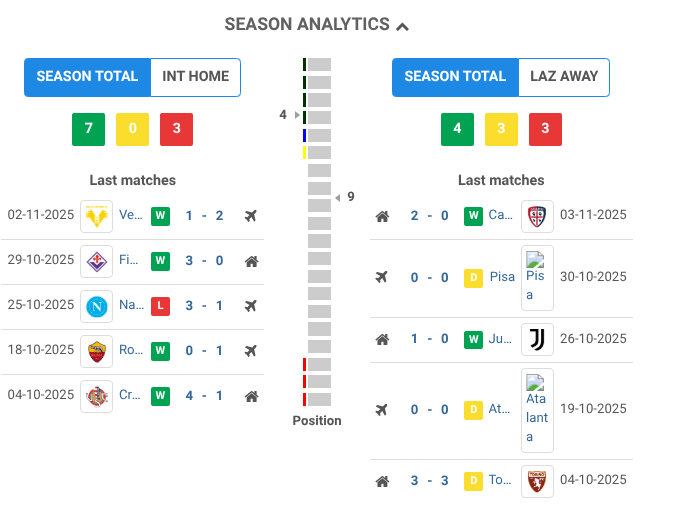Image resolution: width=678 pixels, height=507 pixels.
Task: Click the Roma team crest icon
Action: pos(97,351)
